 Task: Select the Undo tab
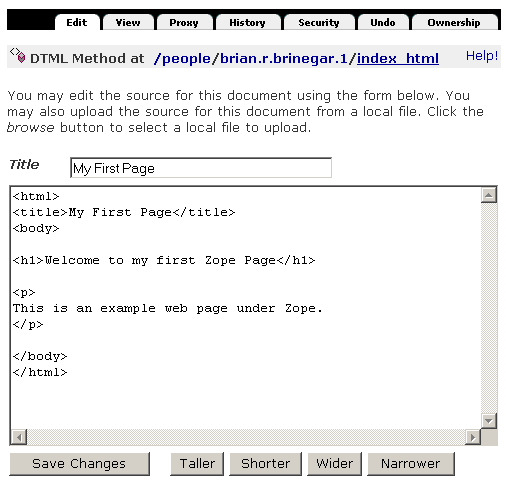coord(383,22)
